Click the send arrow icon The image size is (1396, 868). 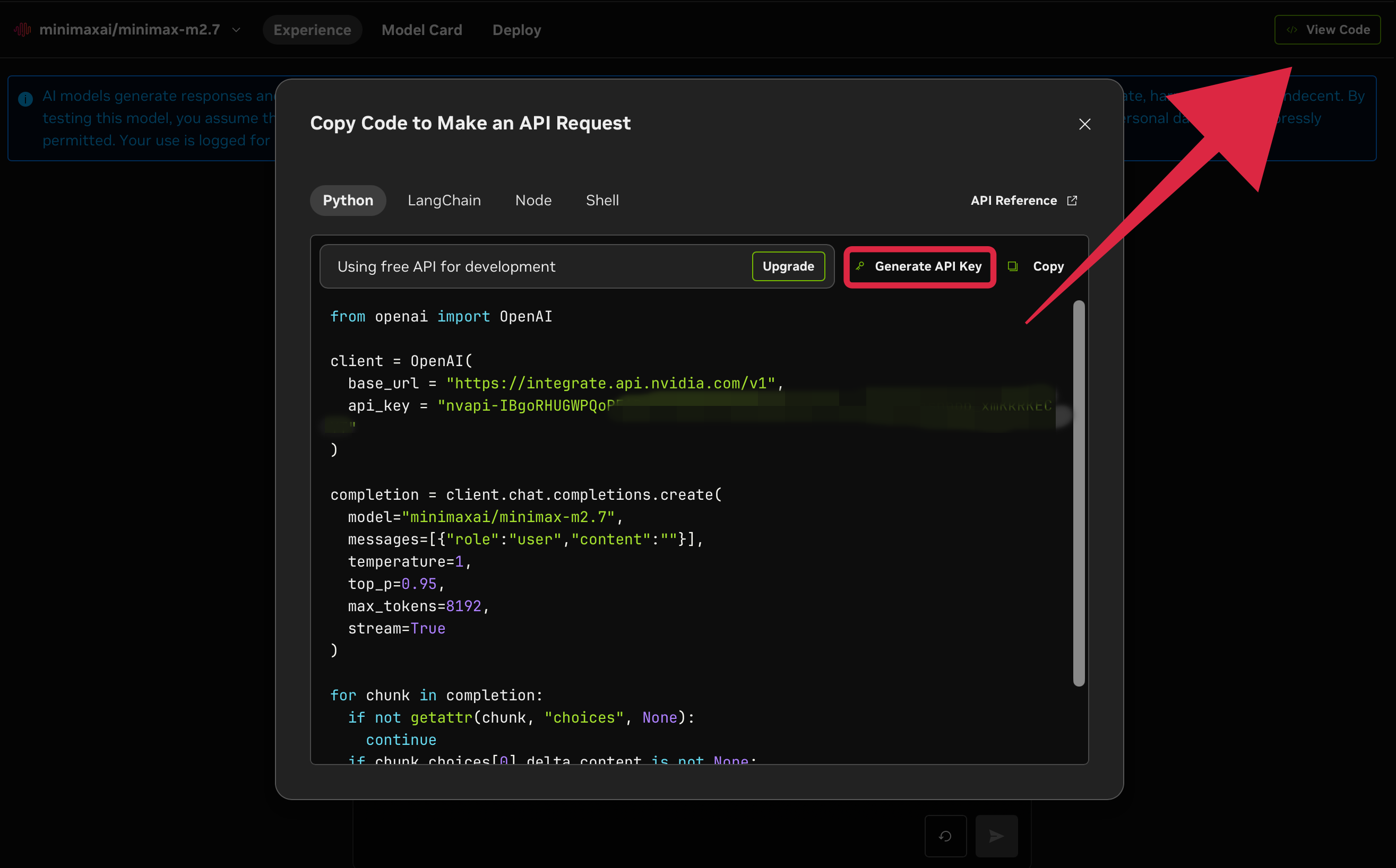click(x=996, y=836)
